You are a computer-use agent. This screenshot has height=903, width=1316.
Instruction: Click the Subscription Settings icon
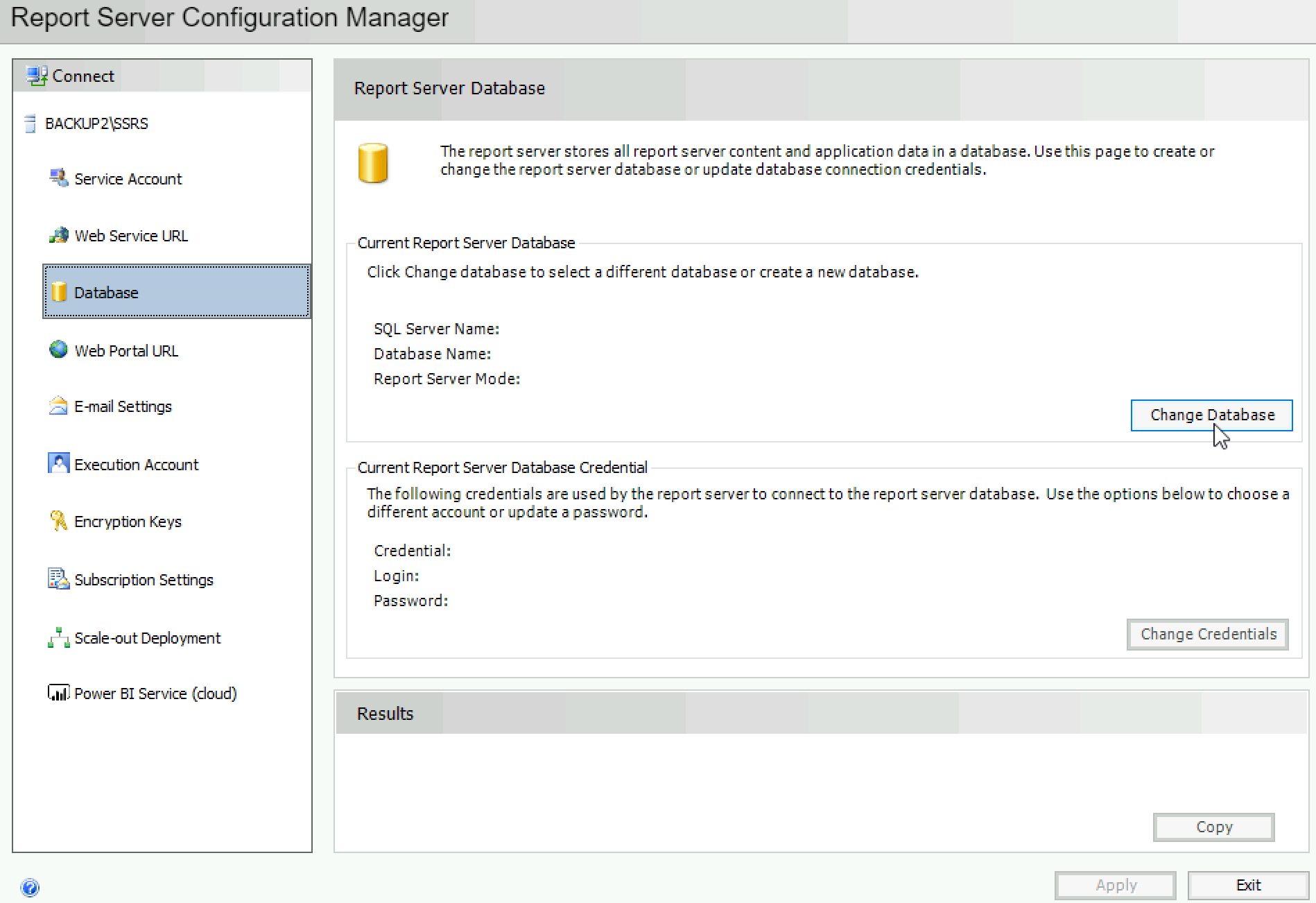(59, 578)
